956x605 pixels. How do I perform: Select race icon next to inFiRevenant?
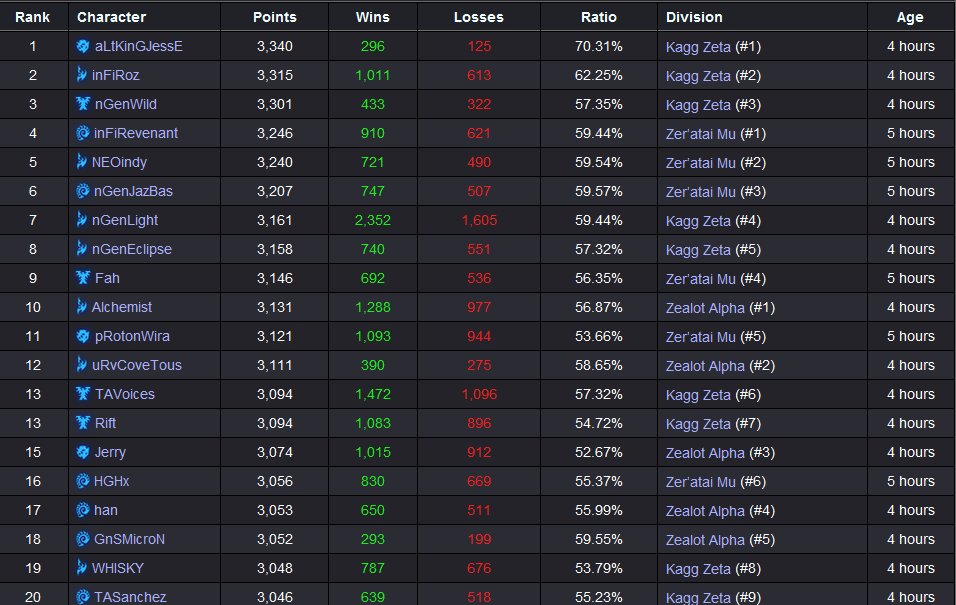pos(83,133)
